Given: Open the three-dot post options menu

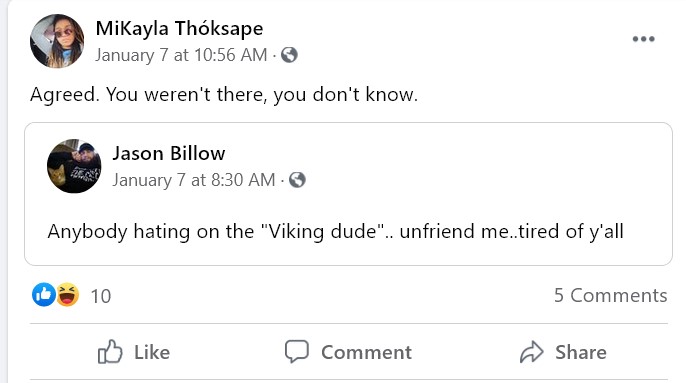Looking at the screenshot, I should click(x=643, y=39).
